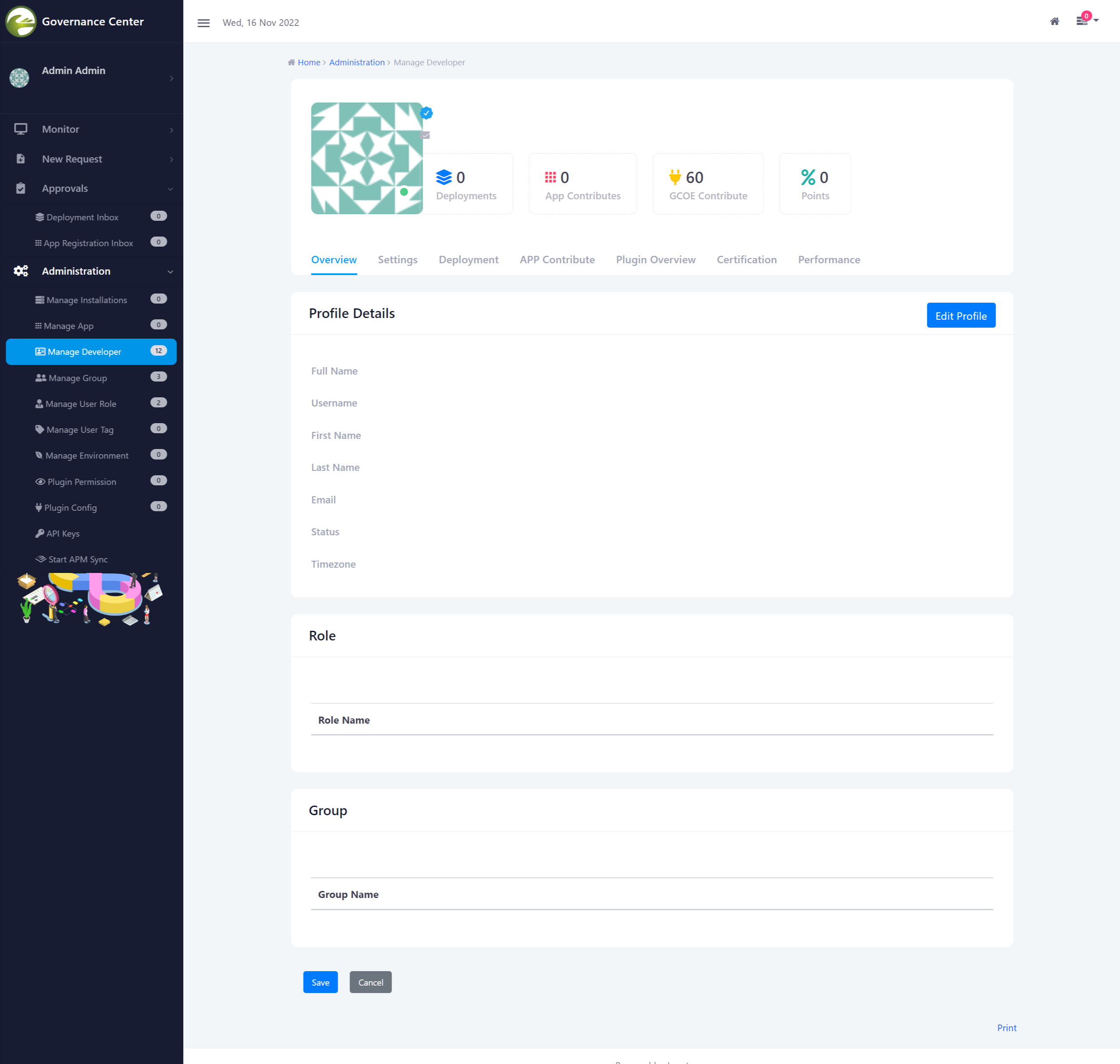
Task: Open the Certification tab
Action: [746, 260]
